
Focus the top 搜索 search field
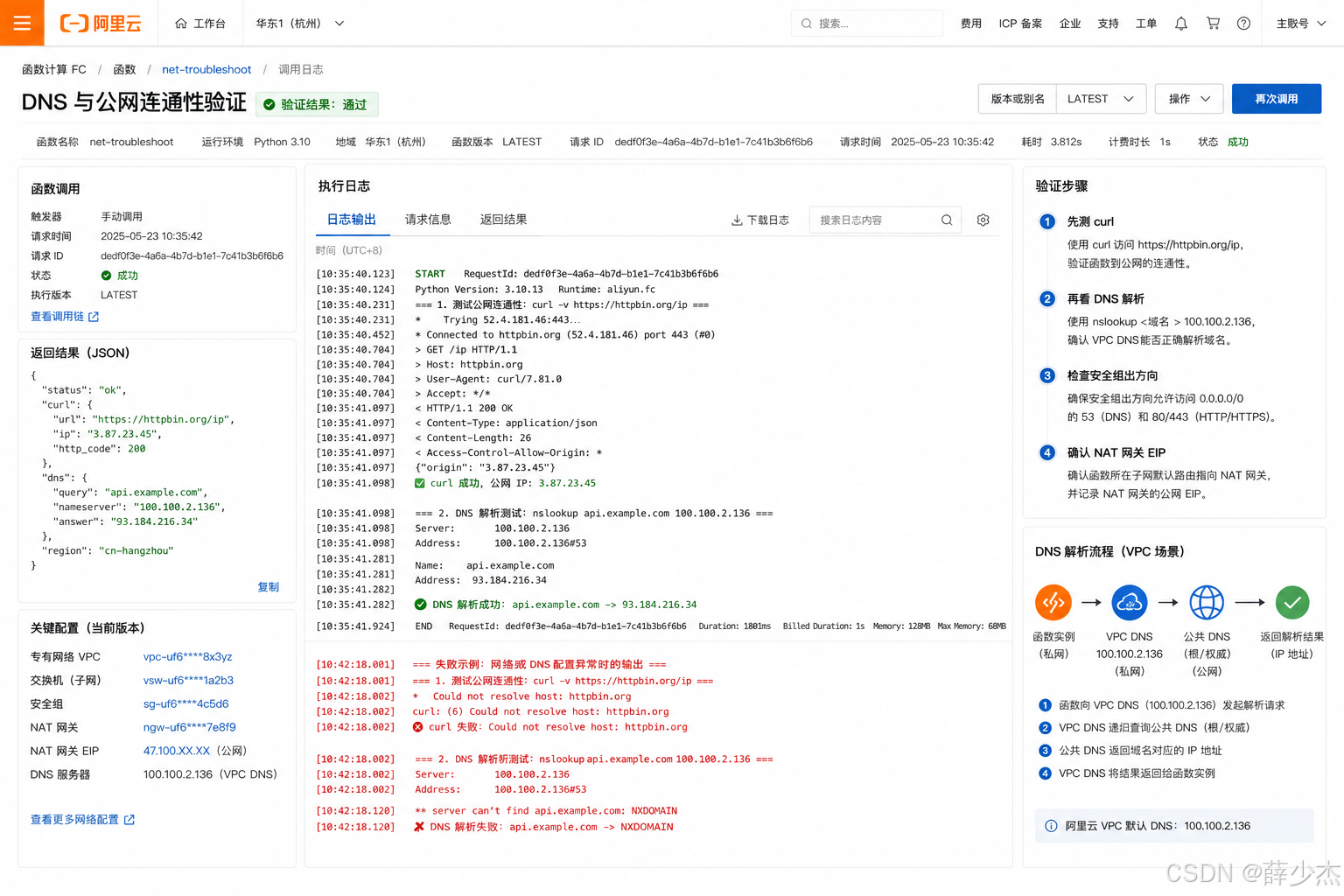(x=866, y=24)
